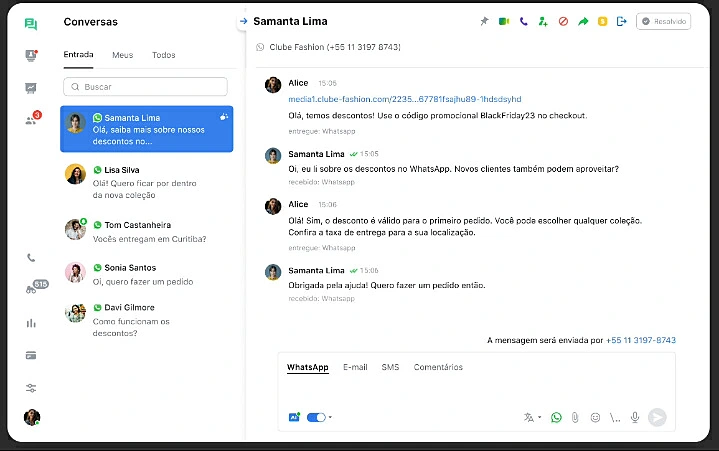Record a voice message with microphone icon
This screenshot has width=719, height=451.
635,417
